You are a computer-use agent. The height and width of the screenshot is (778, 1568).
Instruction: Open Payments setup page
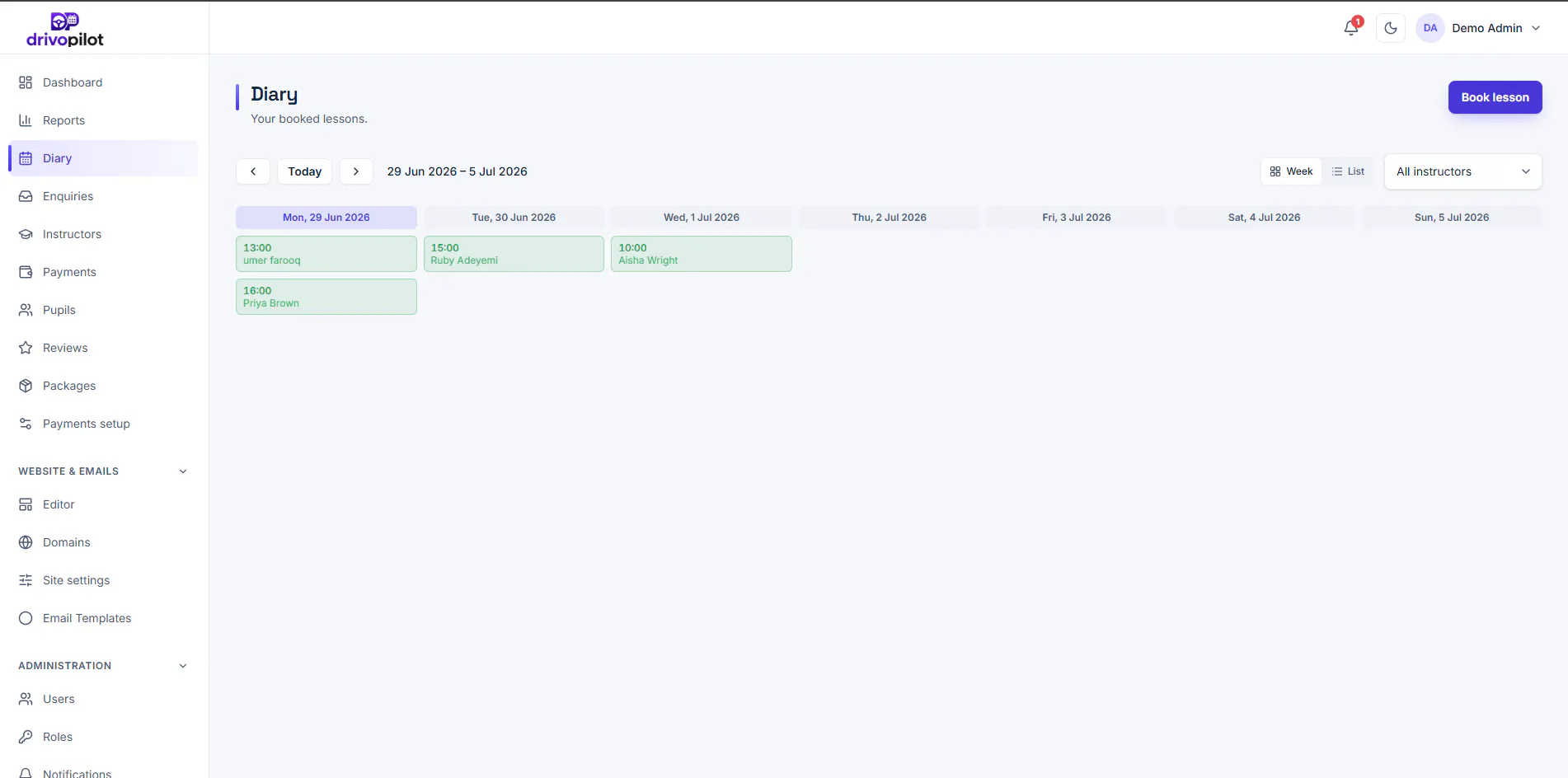[103, 424]
